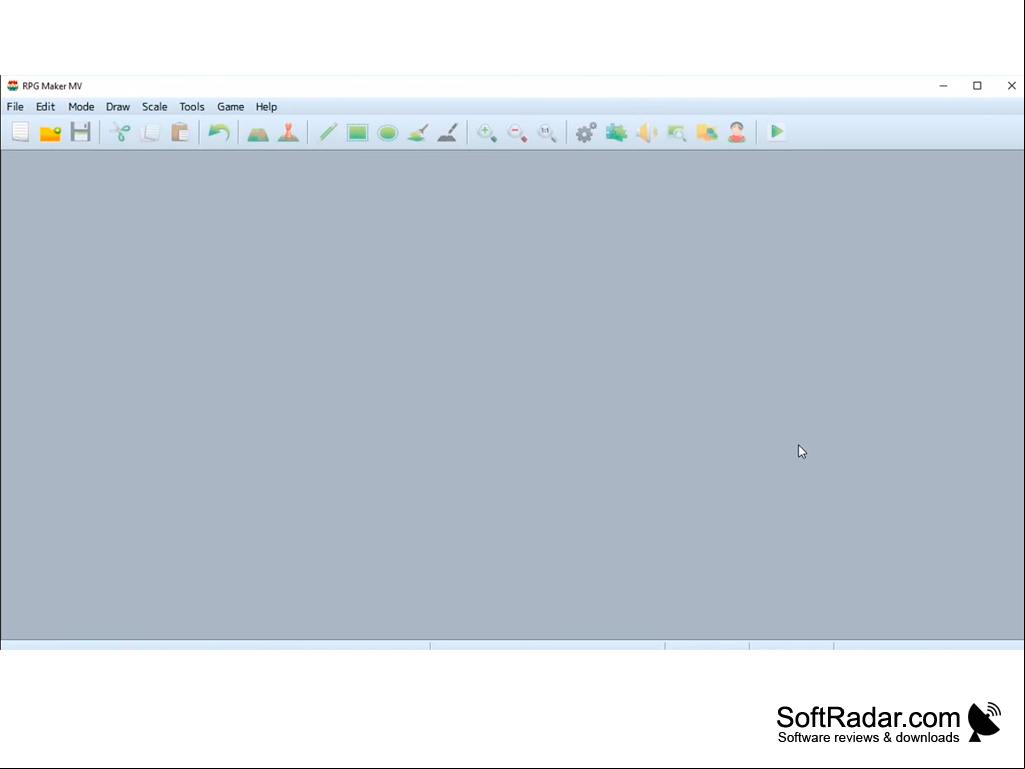Select the Rectangle drawing tool
The image size is (1025, 769).
click(358, 133)
